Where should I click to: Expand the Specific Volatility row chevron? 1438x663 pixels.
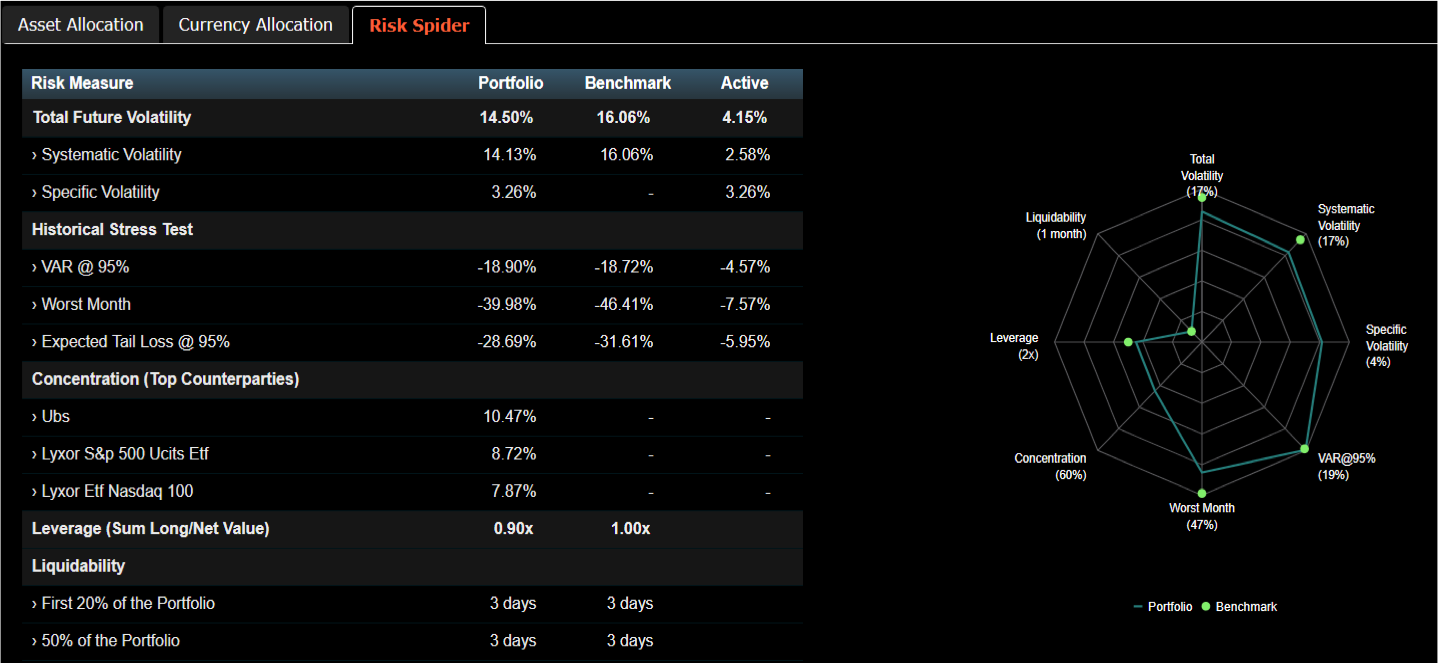tap(35, 192)
